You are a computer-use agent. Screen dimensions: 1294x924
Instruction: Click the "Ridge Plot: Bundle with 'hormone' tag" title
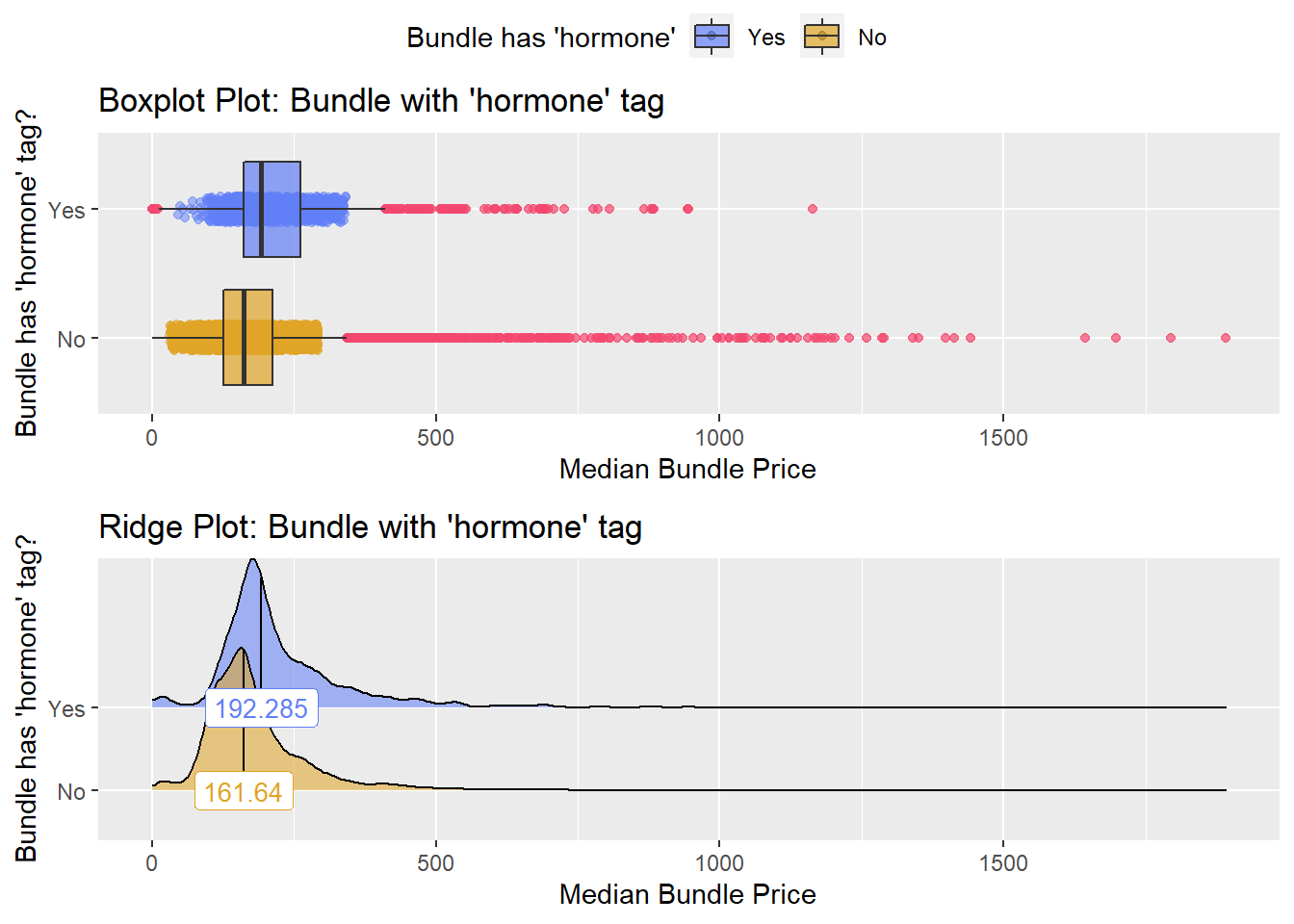(x=370, y=527)
